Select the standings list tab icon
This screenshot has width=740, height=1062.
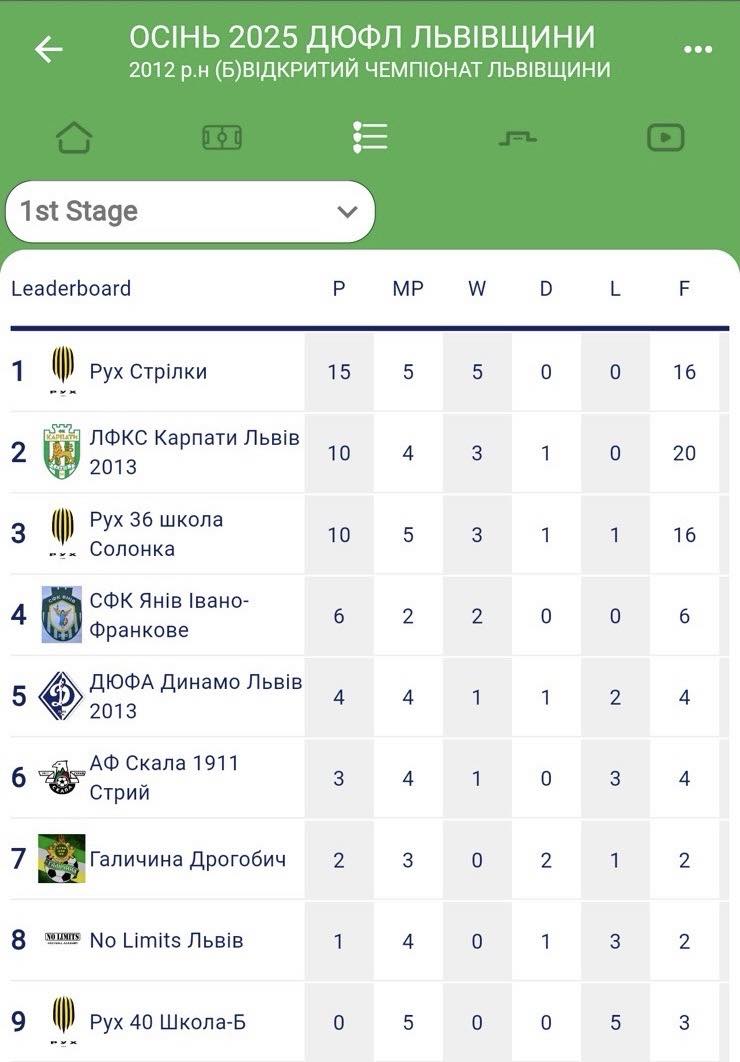click(x=370, y=137)
